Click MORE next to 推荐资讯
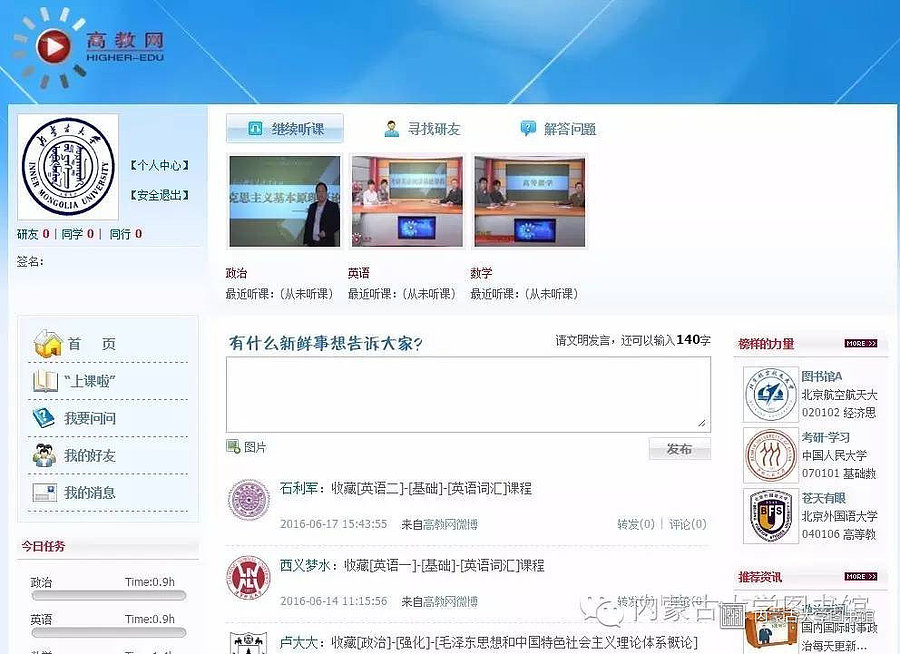 pos(861,576)
